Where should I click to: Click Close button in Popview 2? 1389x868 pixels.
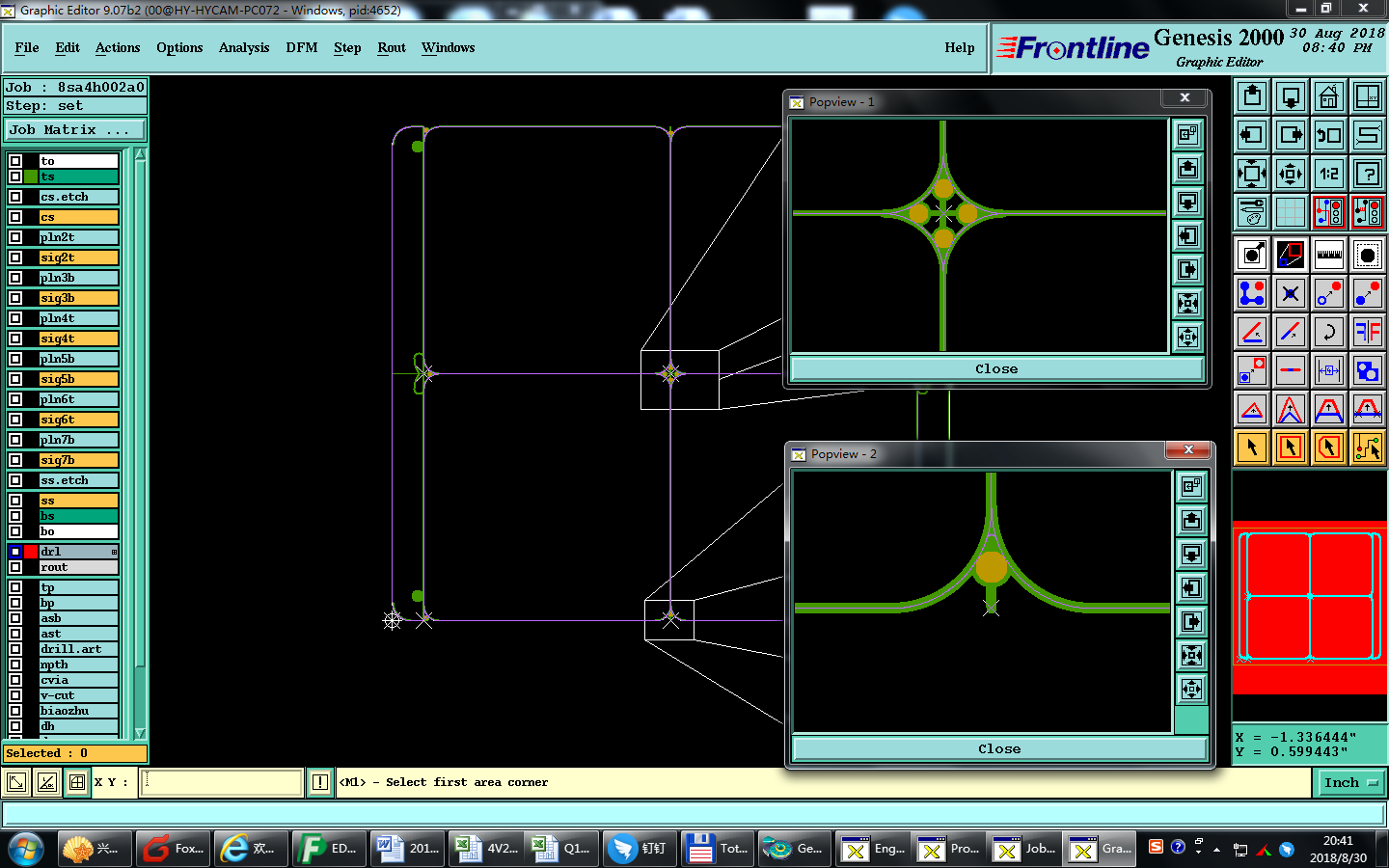999,749
